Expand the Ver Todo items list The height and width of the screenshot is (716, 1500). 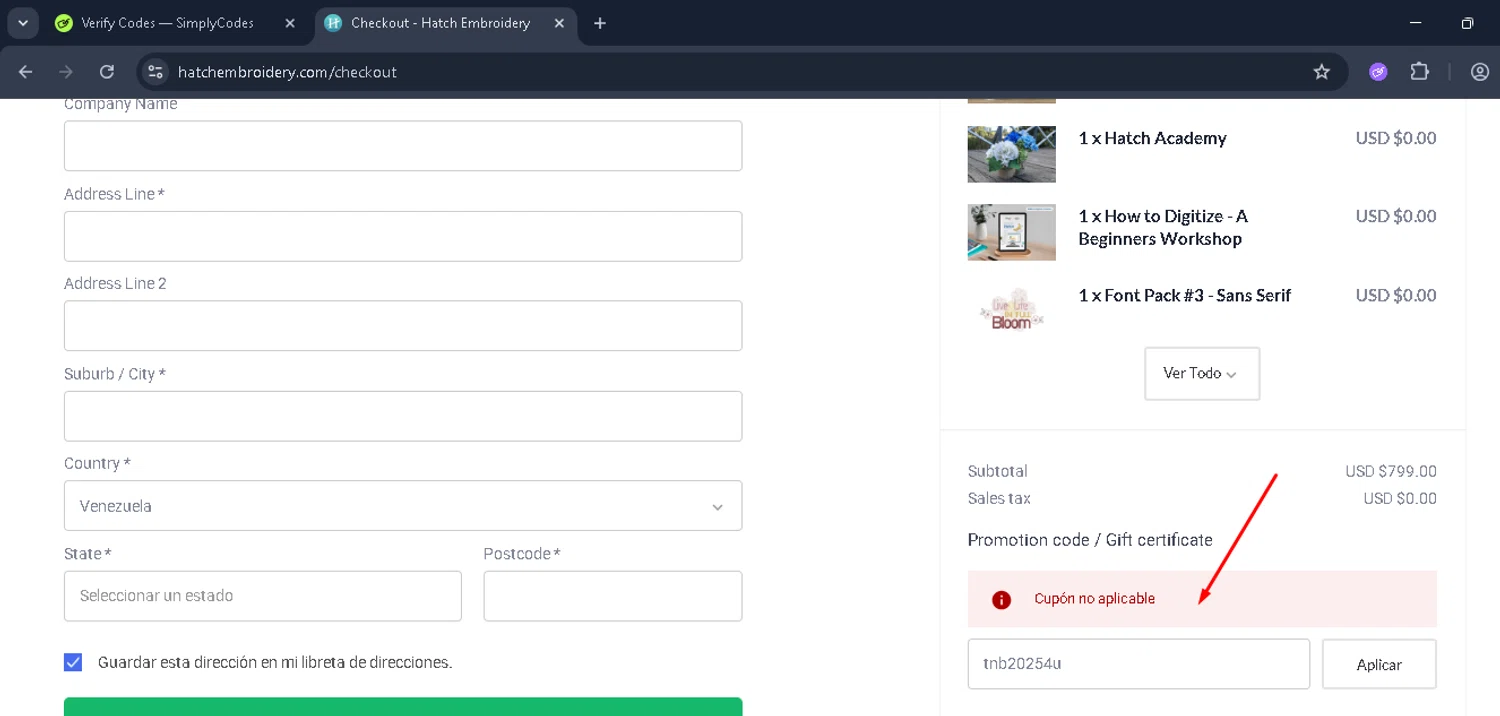1202,374
